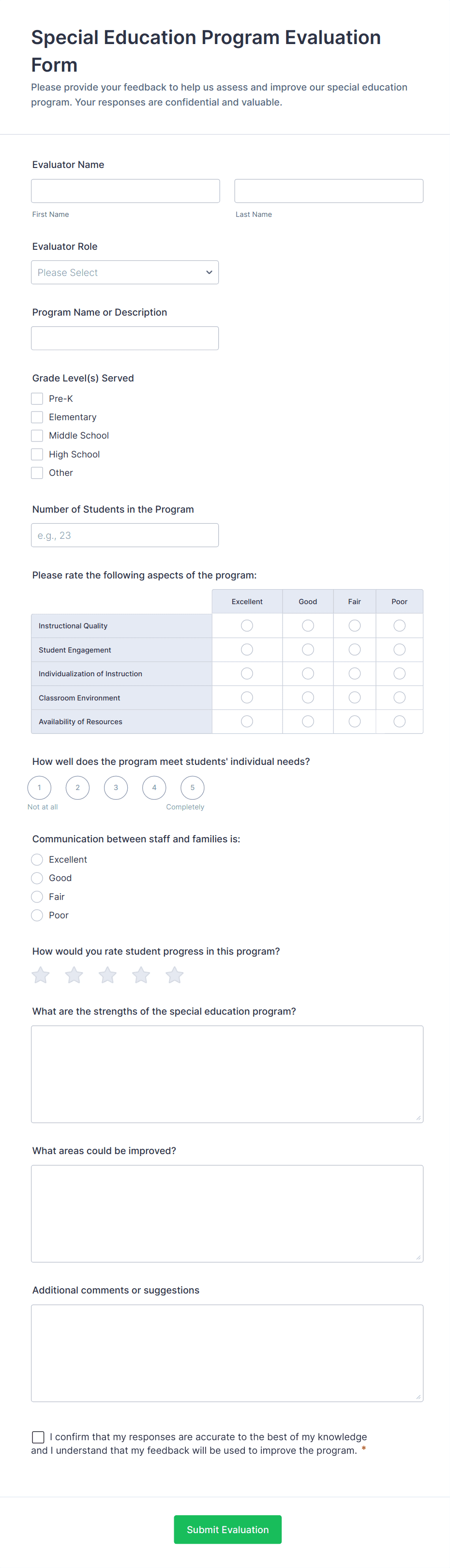Click the First Name input field

(x=125, y=191)
